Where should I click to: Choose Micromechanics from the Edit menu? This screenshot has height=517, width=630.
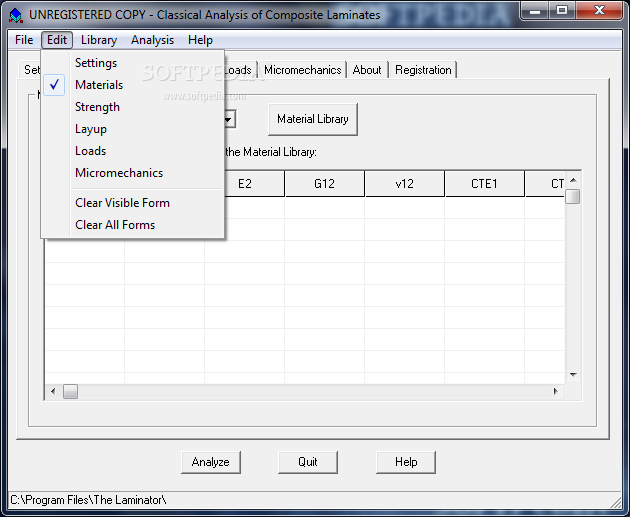tap(133, 173)
